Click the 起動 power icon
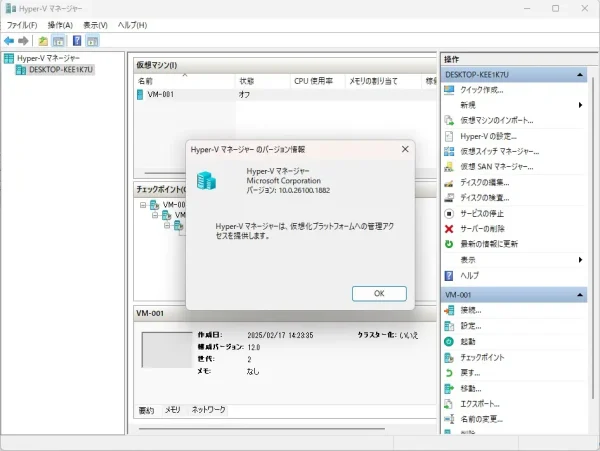 tap(449, 342)
